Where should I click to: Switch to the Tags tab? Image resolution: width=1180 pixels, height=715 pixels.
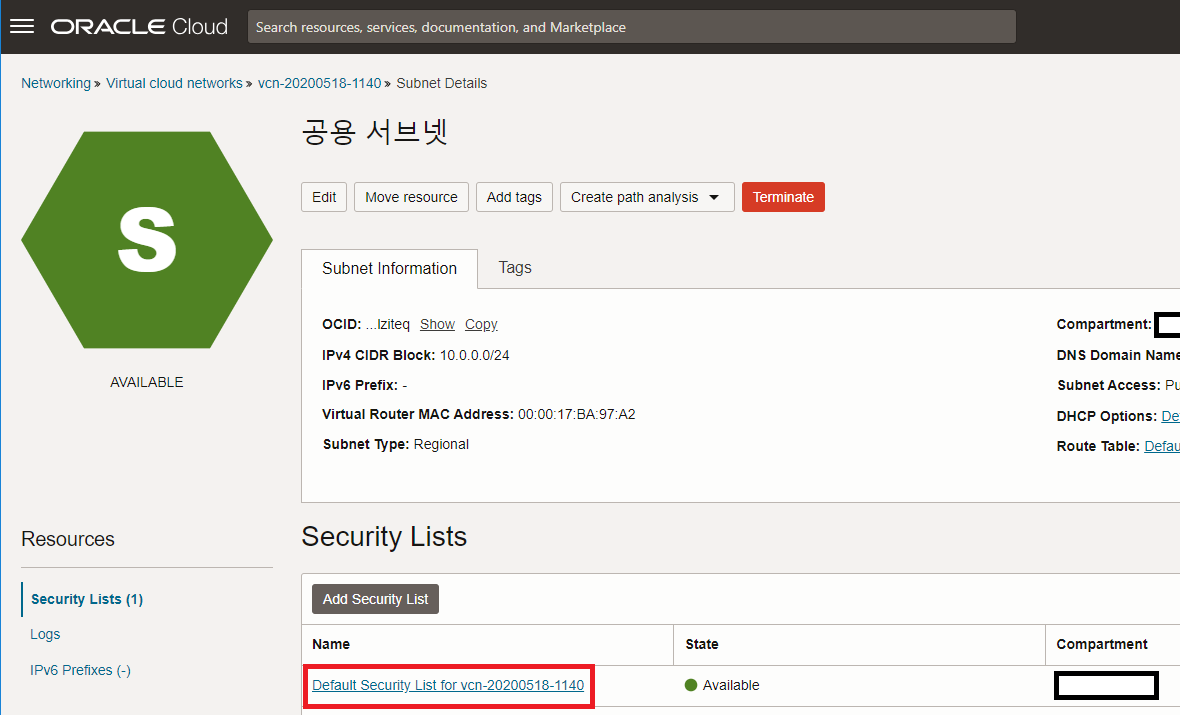click(x=514, y=268)
